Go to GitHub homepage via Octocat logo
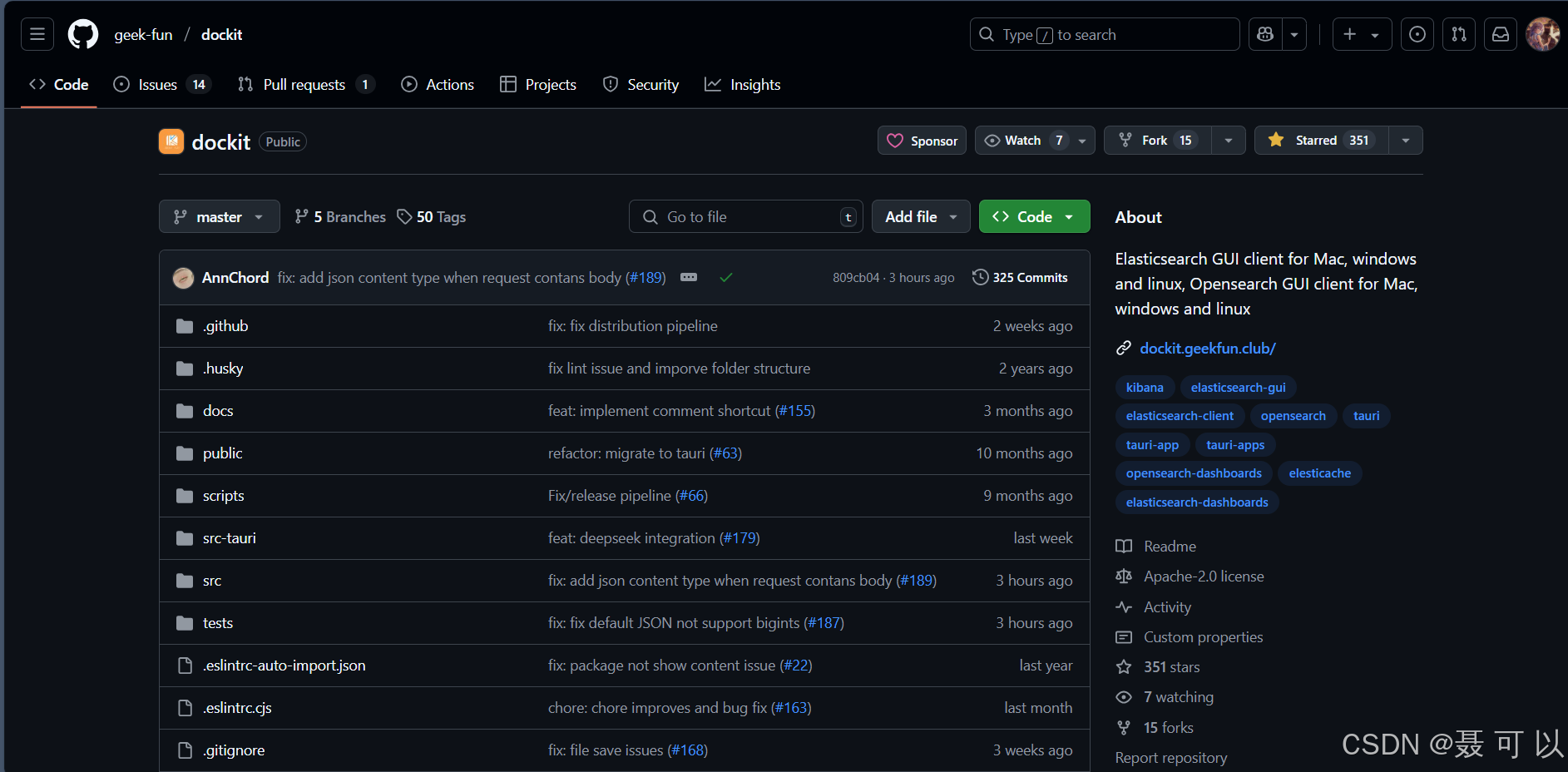This screenshot has height=772, width=1568. [x=83, y=34]
